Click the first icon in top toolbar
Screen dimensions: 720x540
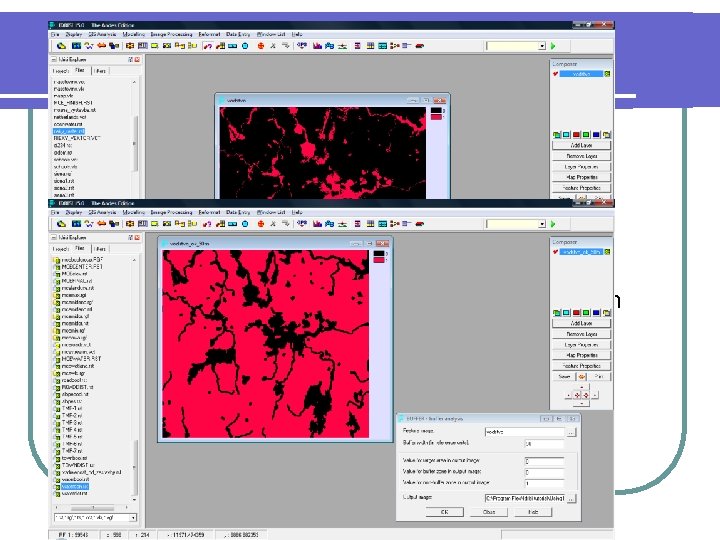pos(60,46)
